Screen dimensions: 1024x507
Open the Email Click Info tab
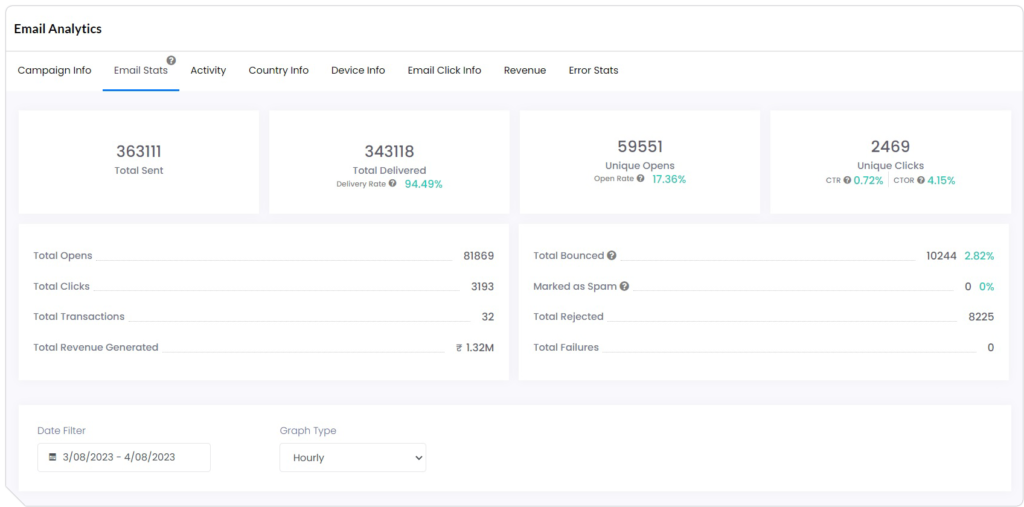(x=444, y=71)
